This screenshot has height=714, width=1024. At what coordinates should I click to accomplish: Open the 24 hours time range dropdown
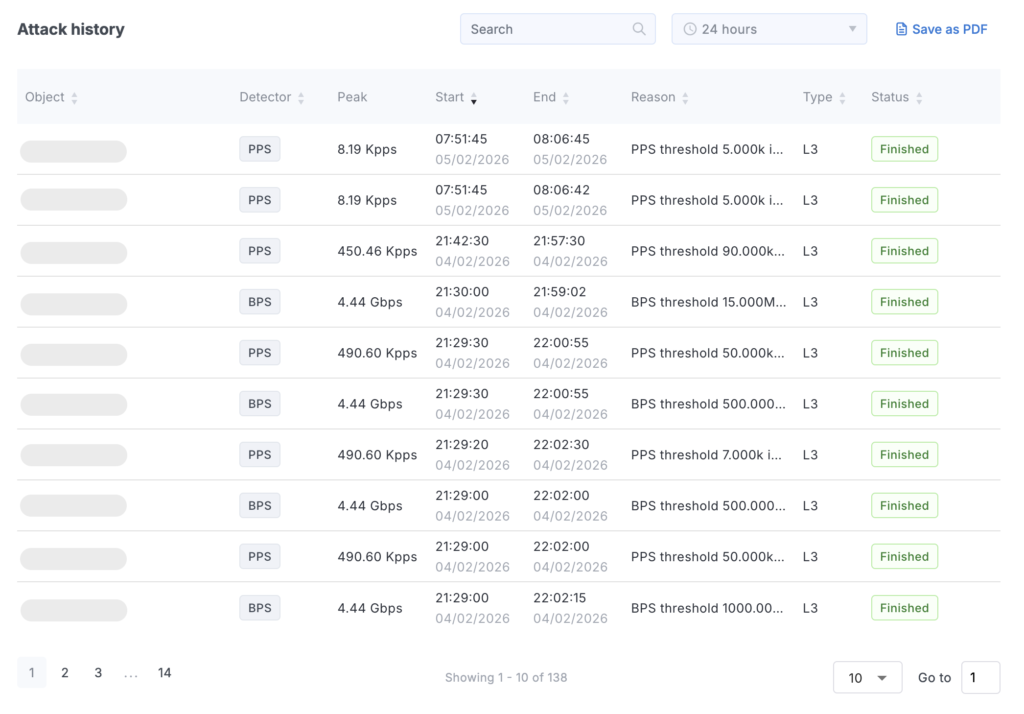pos(769,29)
